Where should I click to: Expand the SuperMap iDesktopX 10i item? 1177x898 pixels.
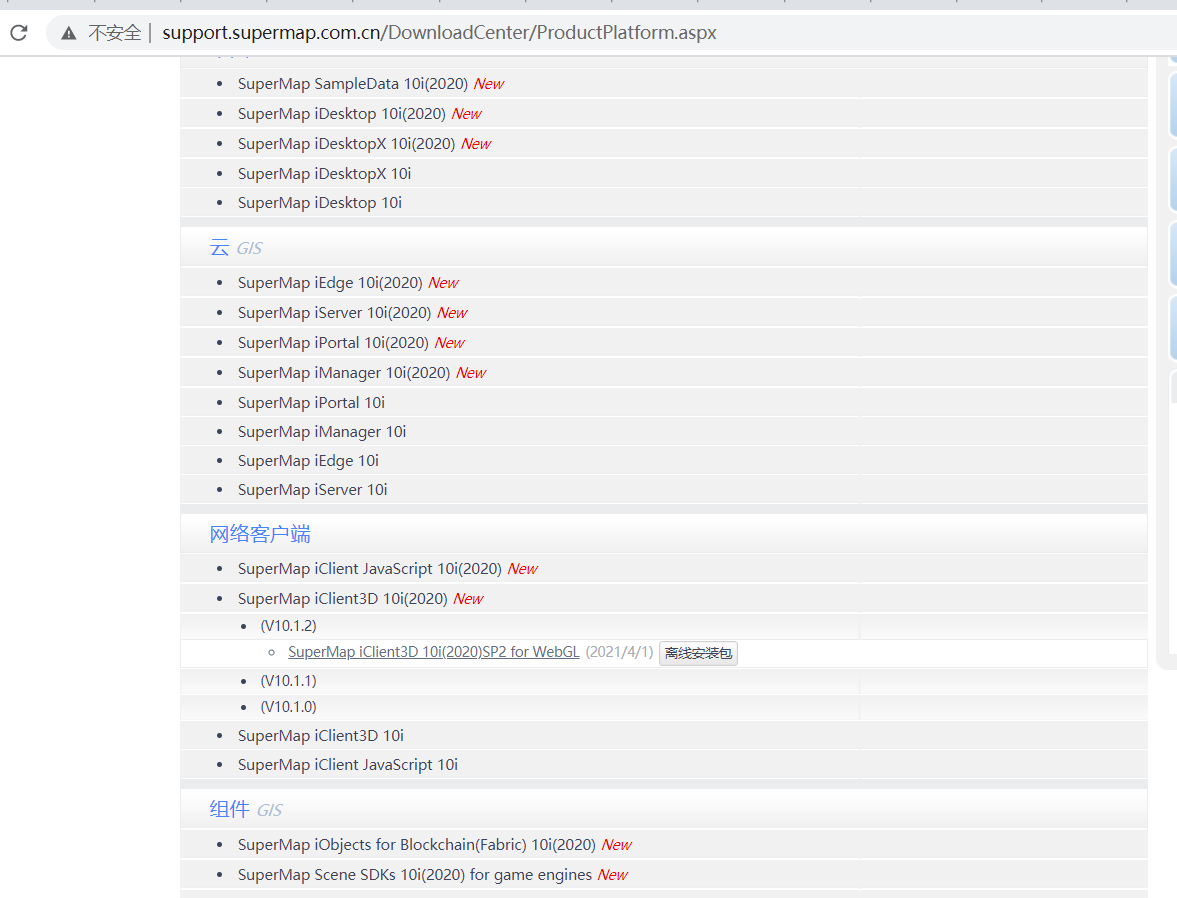tap(324, 173)
